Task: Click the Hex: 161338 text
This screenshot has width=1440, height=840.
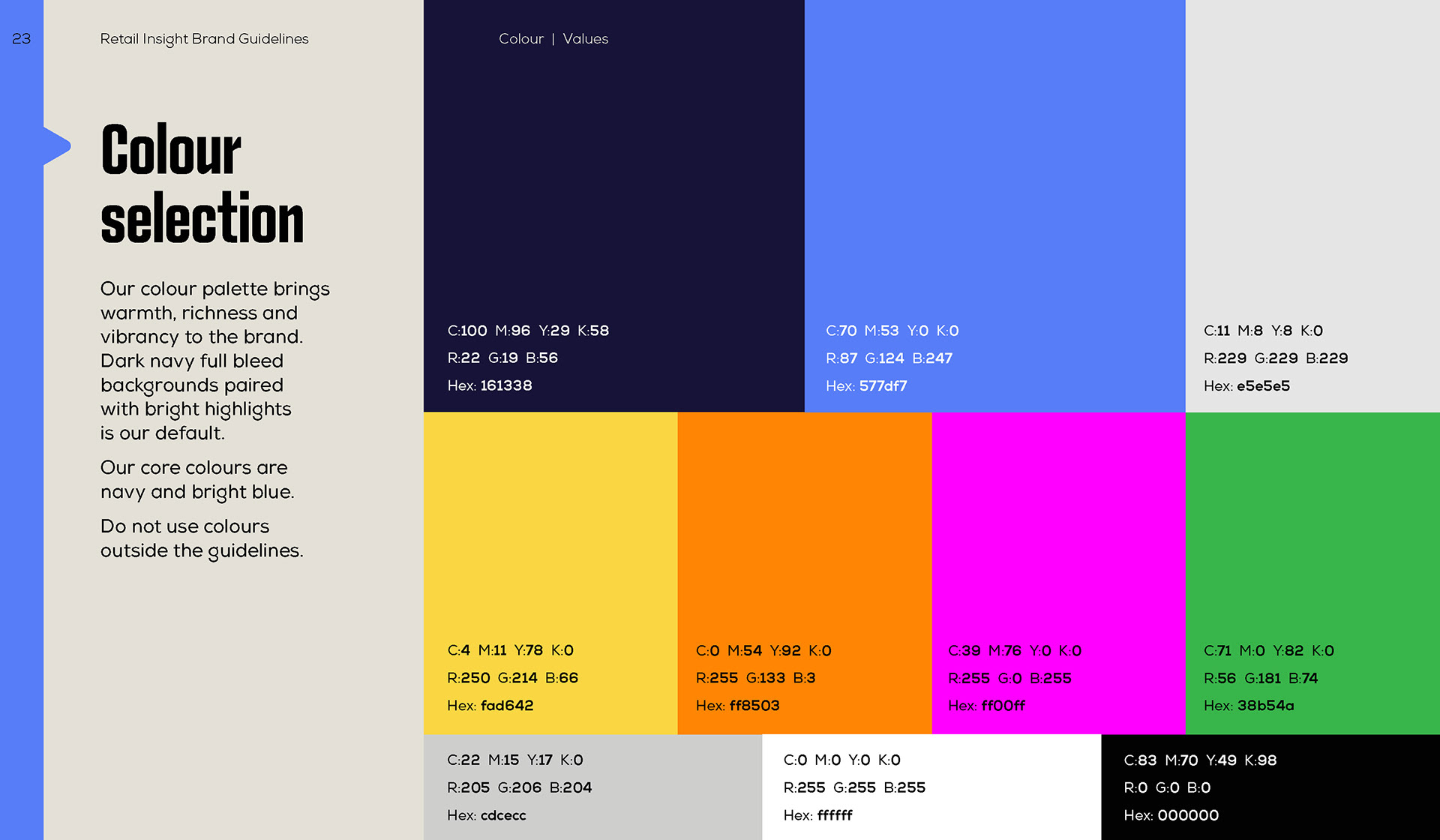Action: coord(489,385)
